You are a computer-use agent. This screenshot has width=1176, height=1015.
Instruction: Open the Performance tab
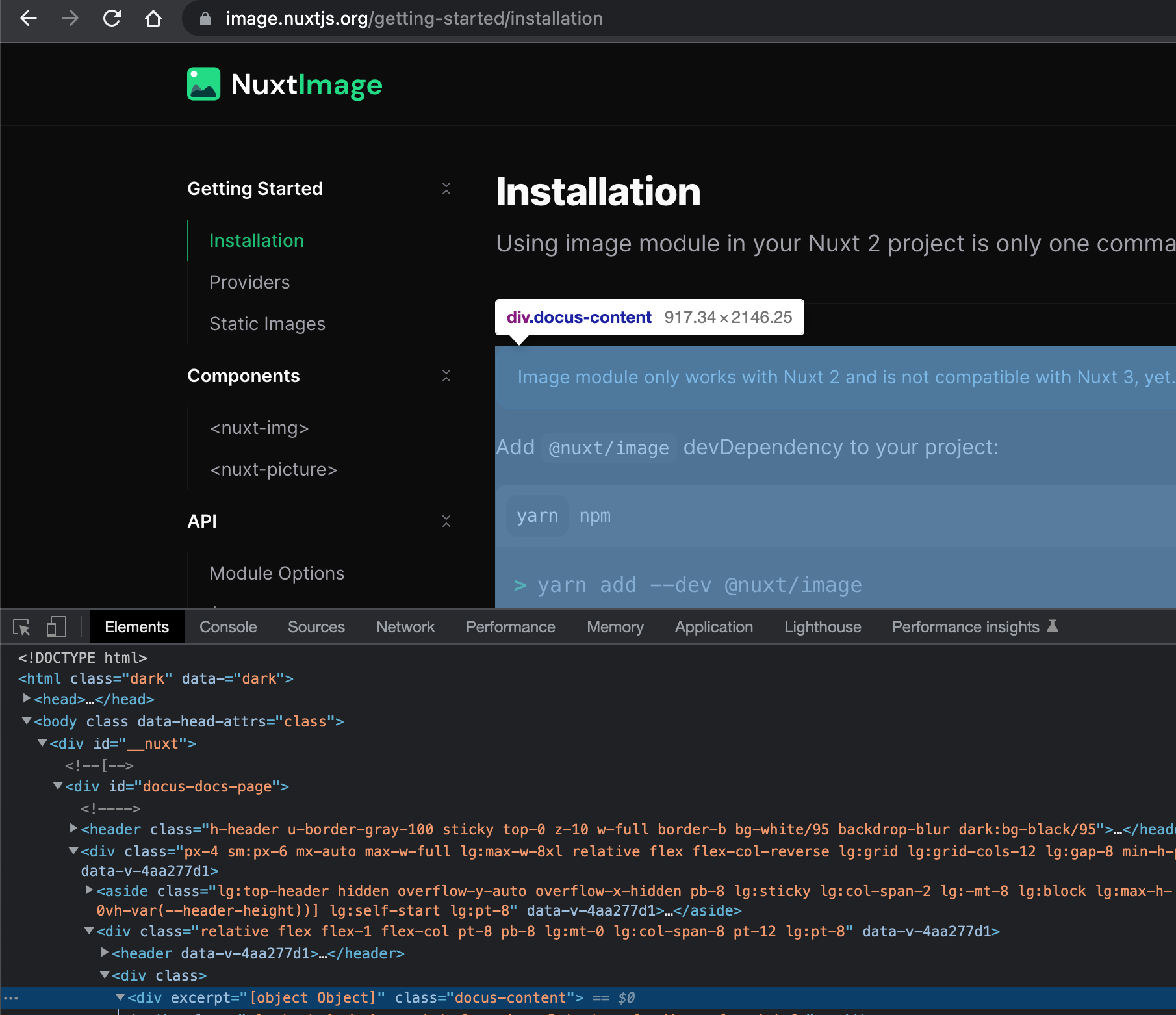point(511,627)
